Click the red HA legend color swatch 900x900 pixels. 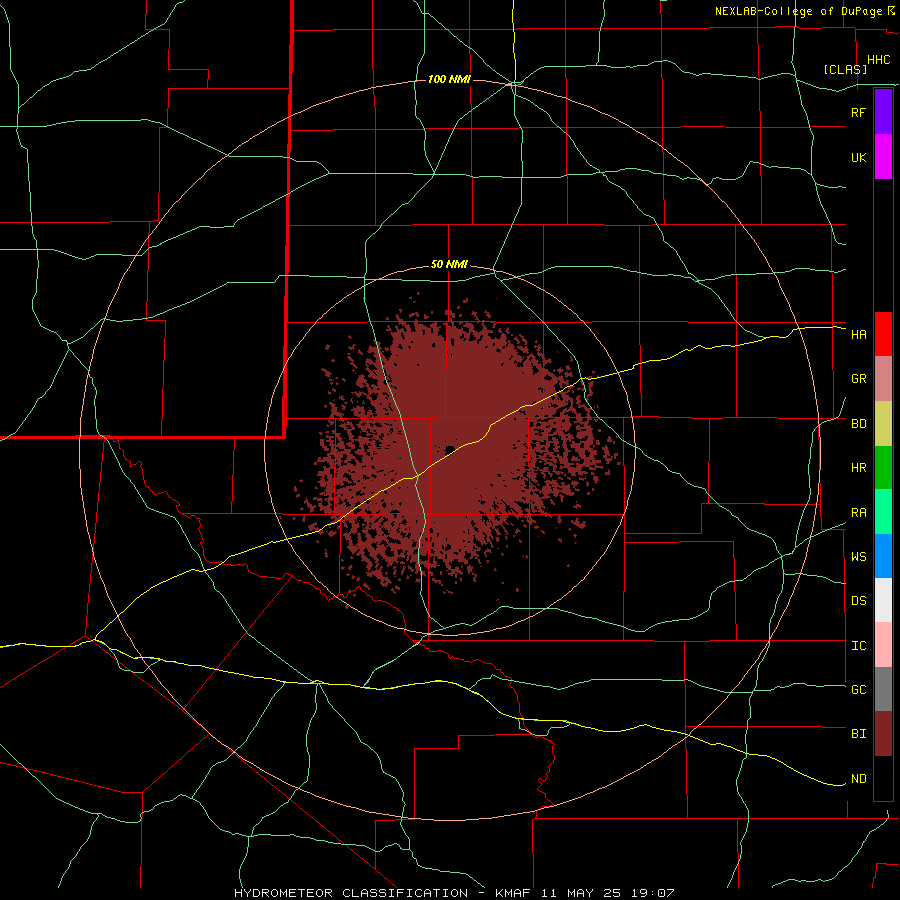(x=883, y=334)
